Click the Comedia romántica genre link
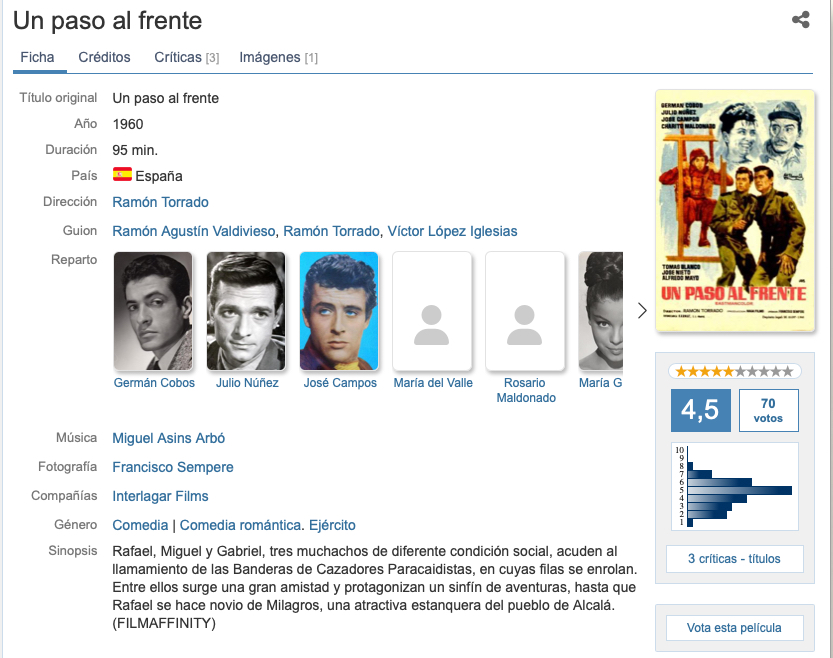This screenshot has width=833, height=658. tap(241, 525)
